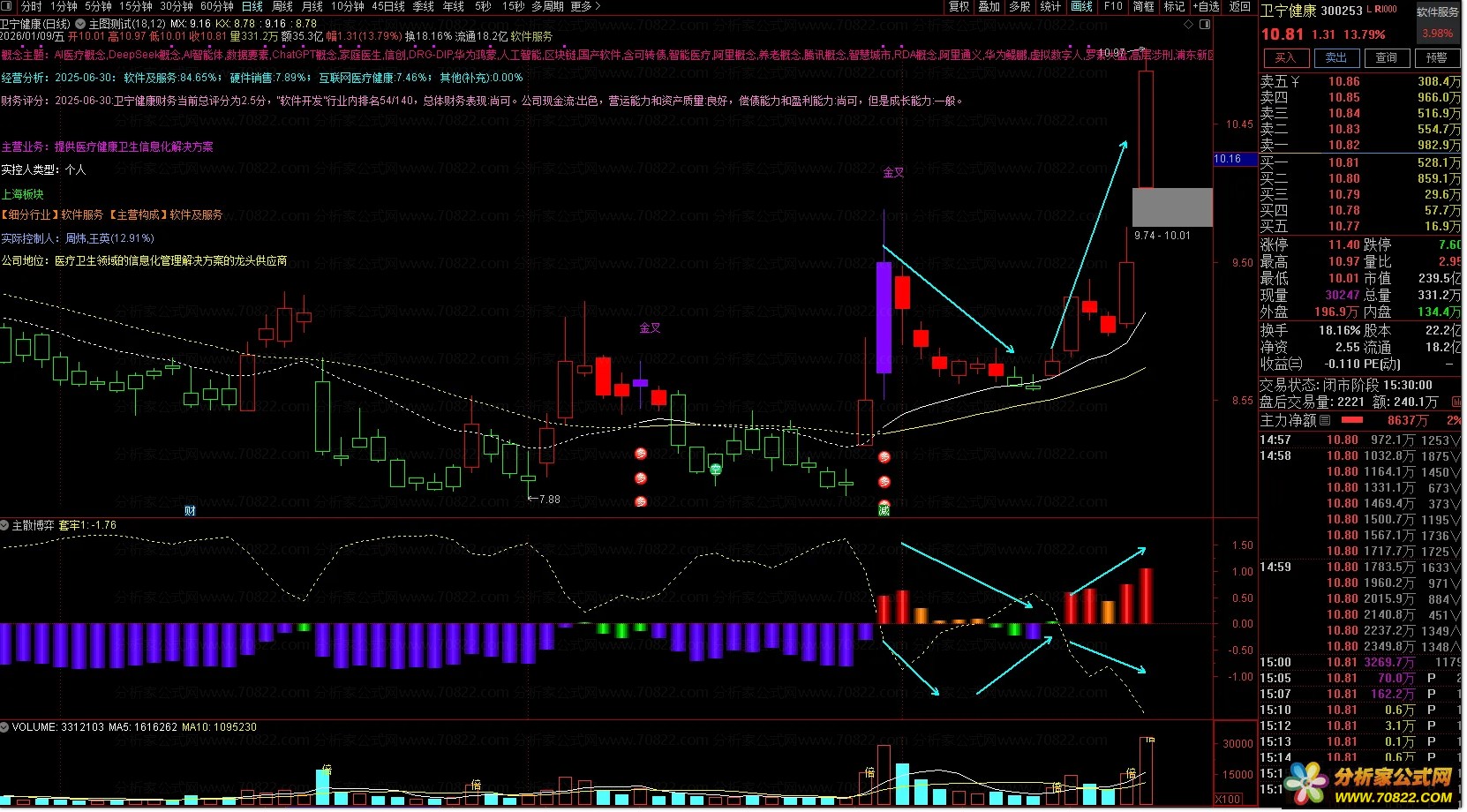Viewport: 1467px width, 812px height.
Task: Click the 买一 bid price 10.81
Action: 1344,163
